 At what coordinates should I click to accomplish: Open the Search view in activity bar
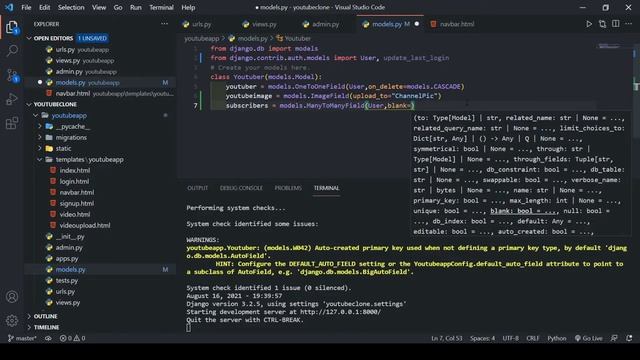[x=12, y=51]
